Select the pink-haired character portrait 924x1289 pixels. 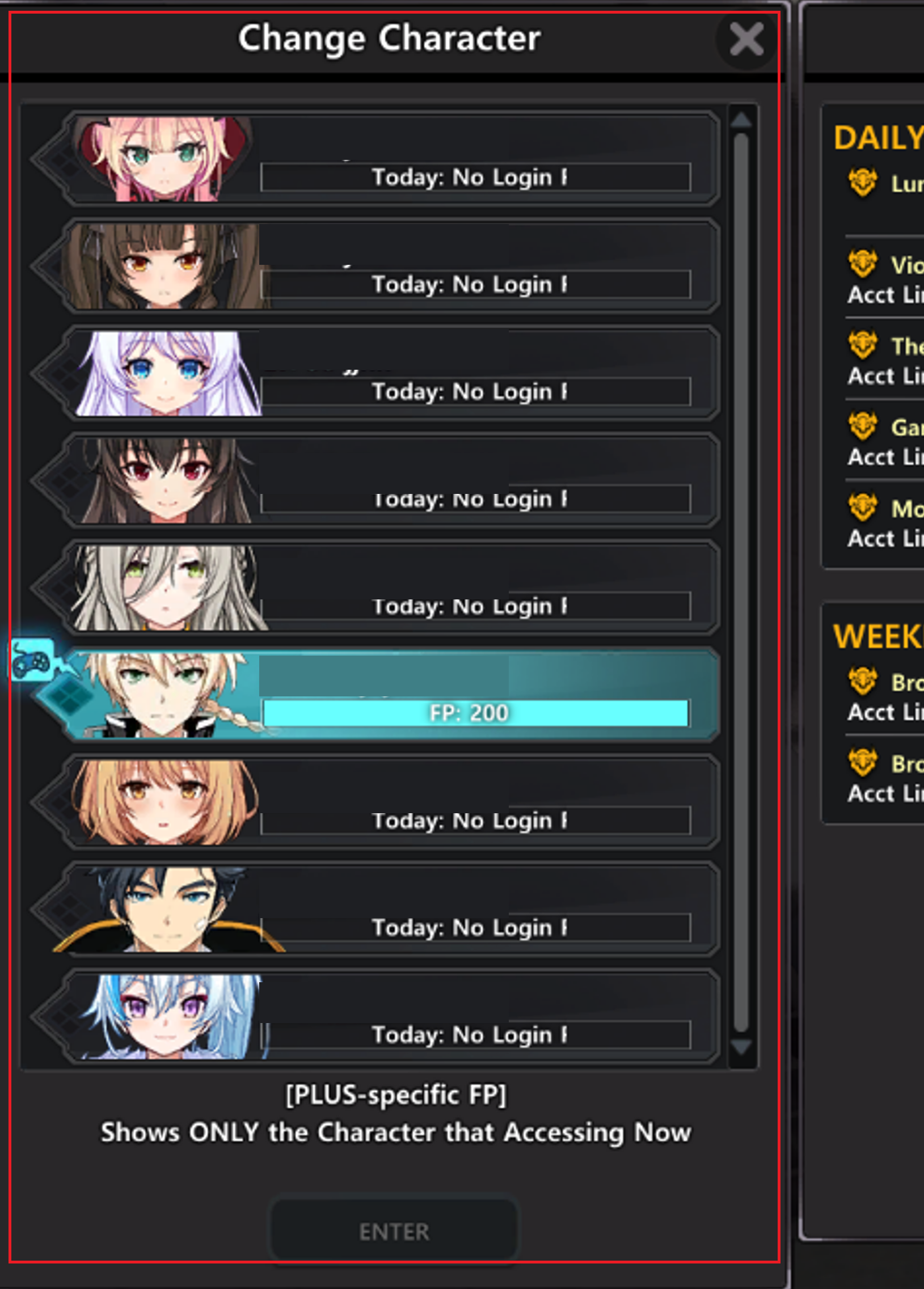point(162,159)
